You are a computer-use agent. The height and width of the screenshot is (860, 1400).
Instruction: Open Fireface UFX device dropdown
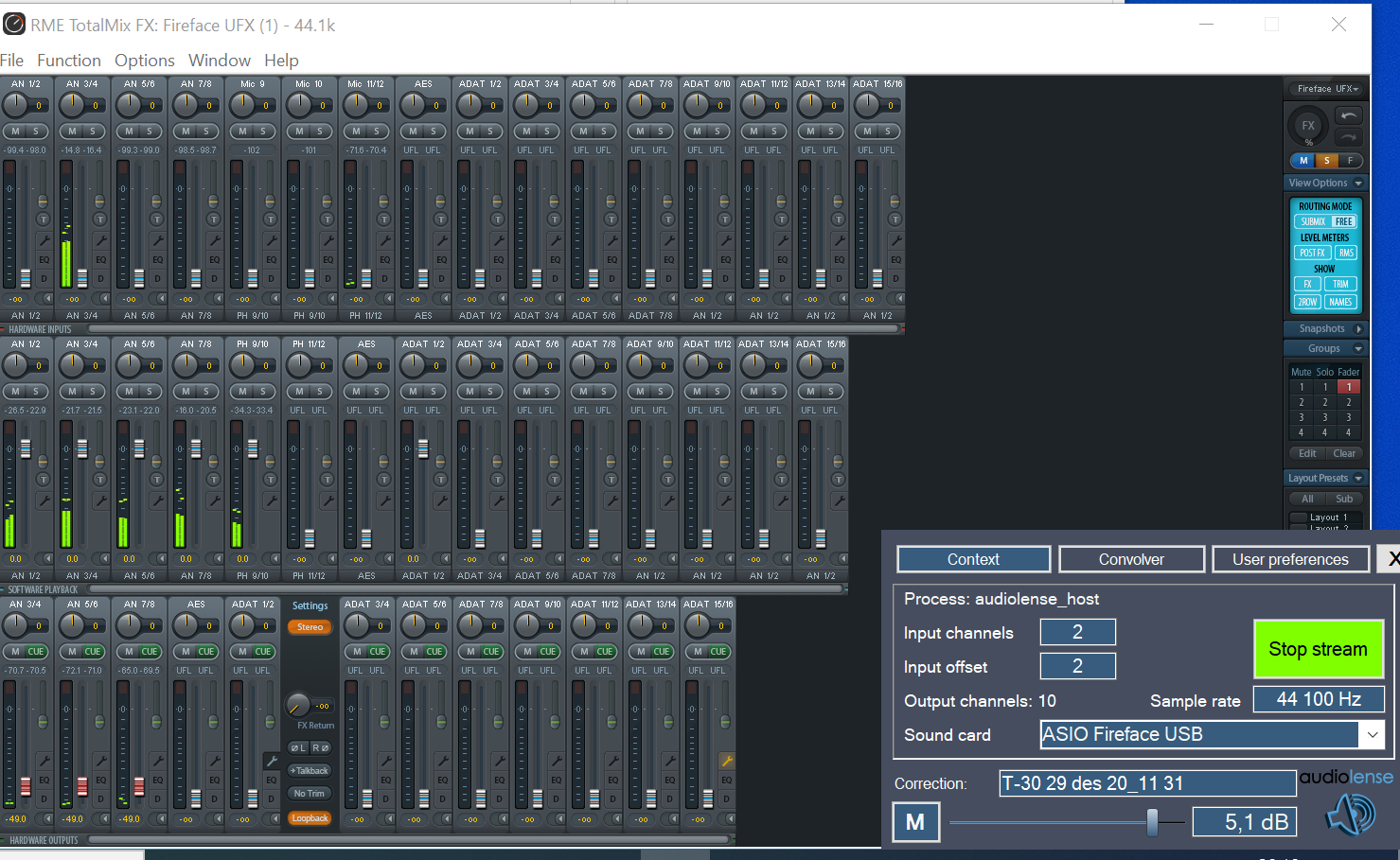(x=1328, y=89)
